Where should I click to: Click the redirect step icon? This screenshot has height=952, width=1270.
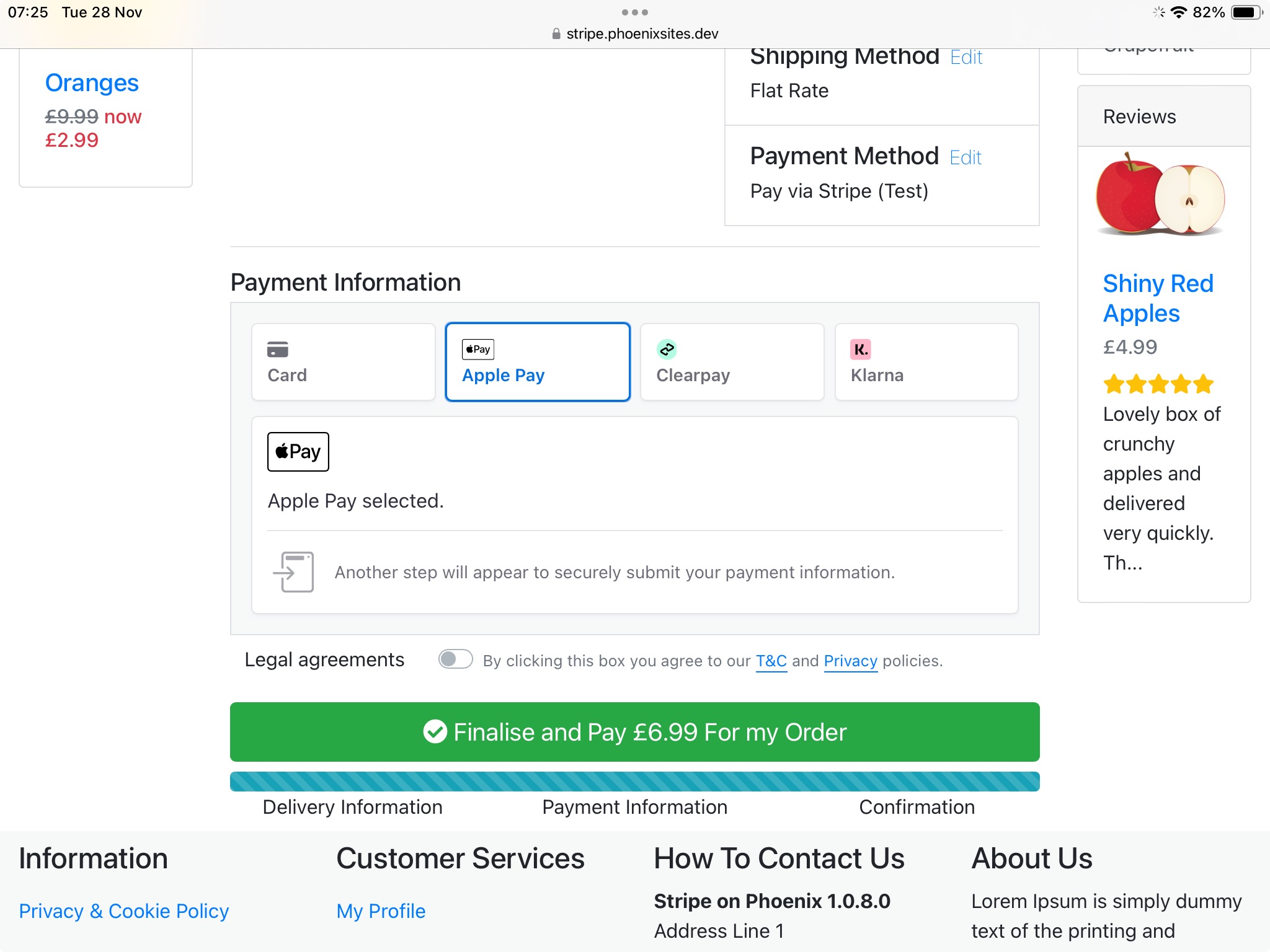click(x=293, y=572)
